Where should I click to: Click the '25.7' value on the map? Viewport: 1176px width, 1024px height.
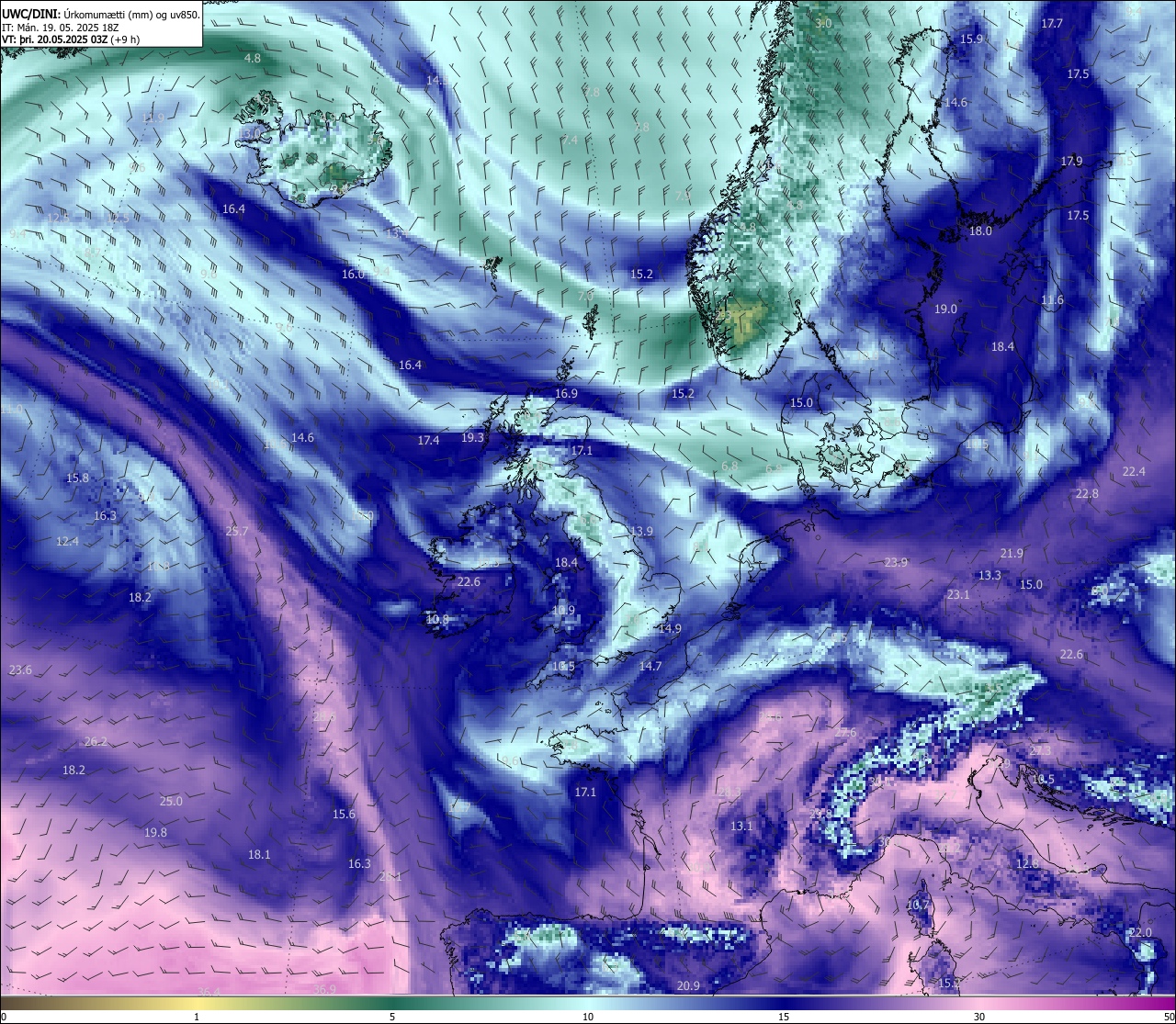(x=236, y=532)
